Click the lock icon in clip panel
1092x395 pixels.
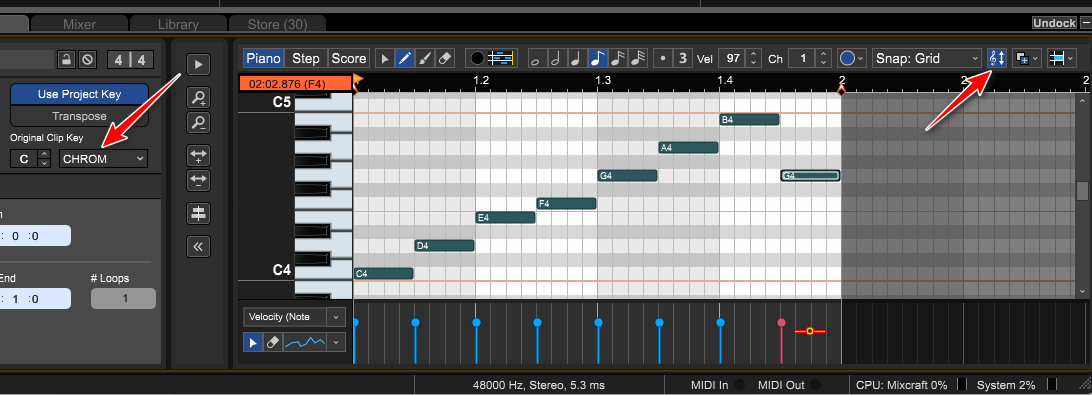point(65,59)
